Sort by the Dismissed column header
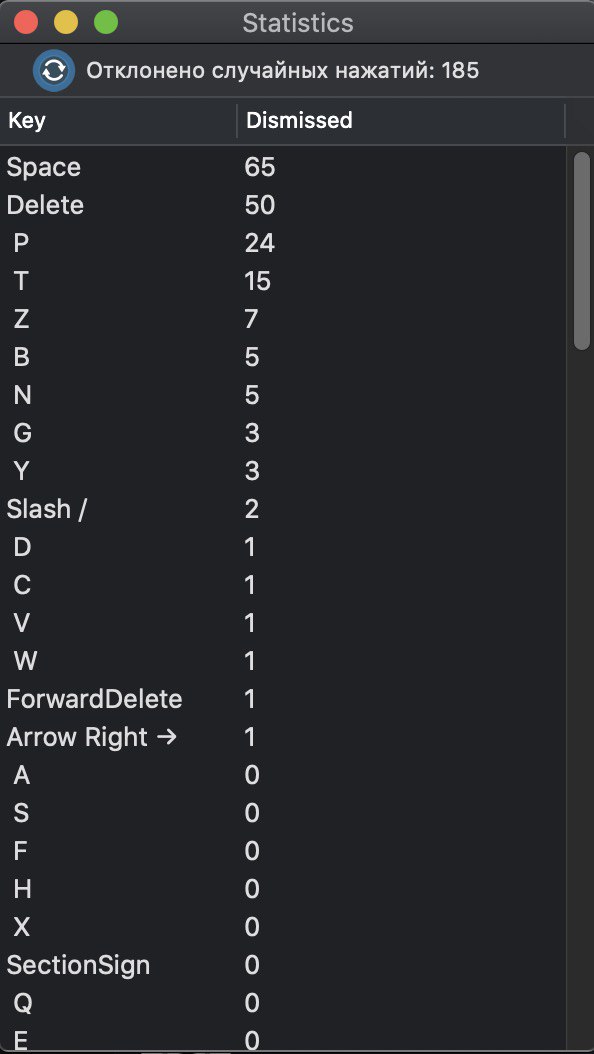 (401, 120)
